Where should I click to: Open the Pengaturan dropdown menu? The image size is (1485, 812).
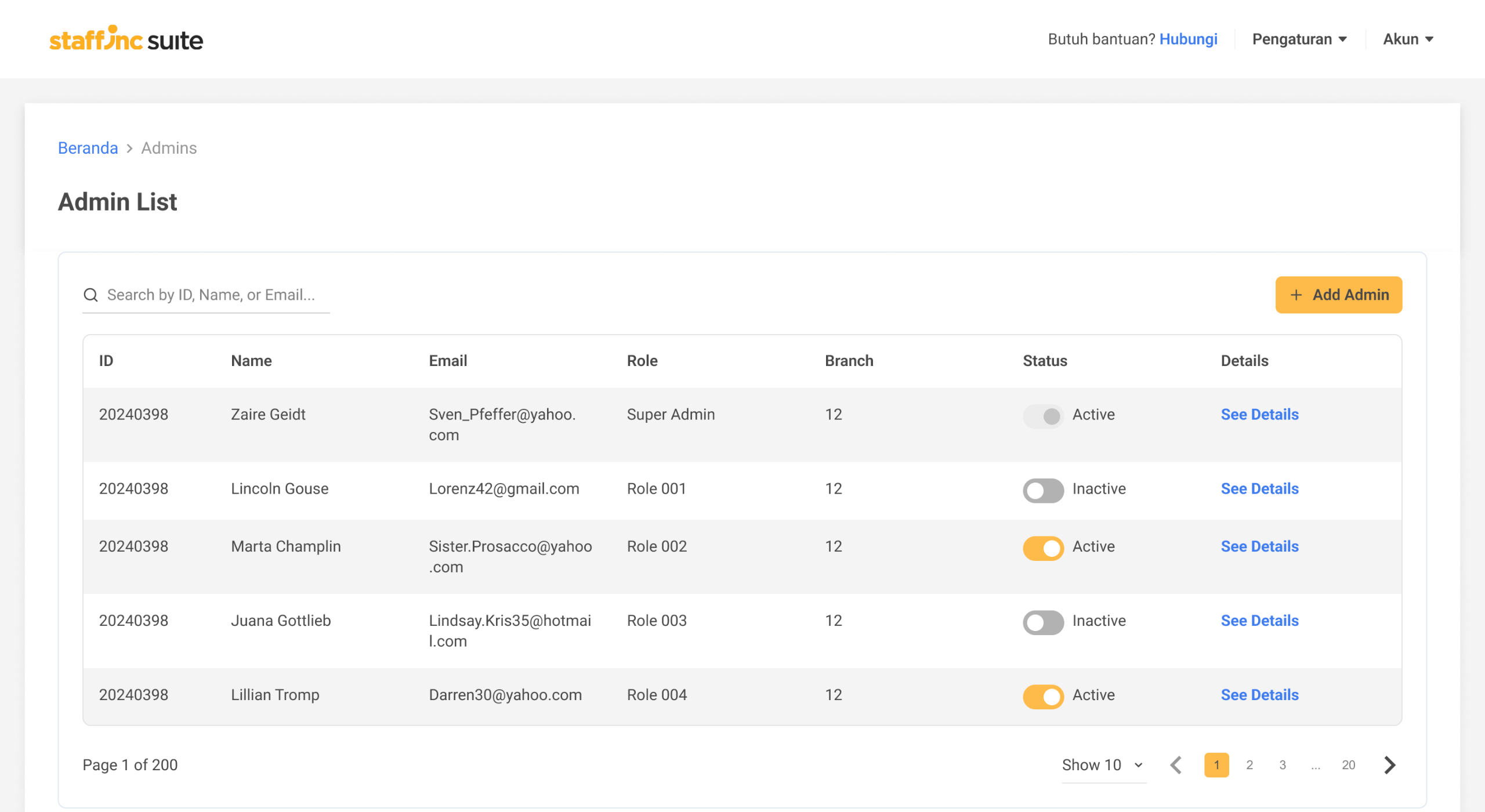[1299, 39]
